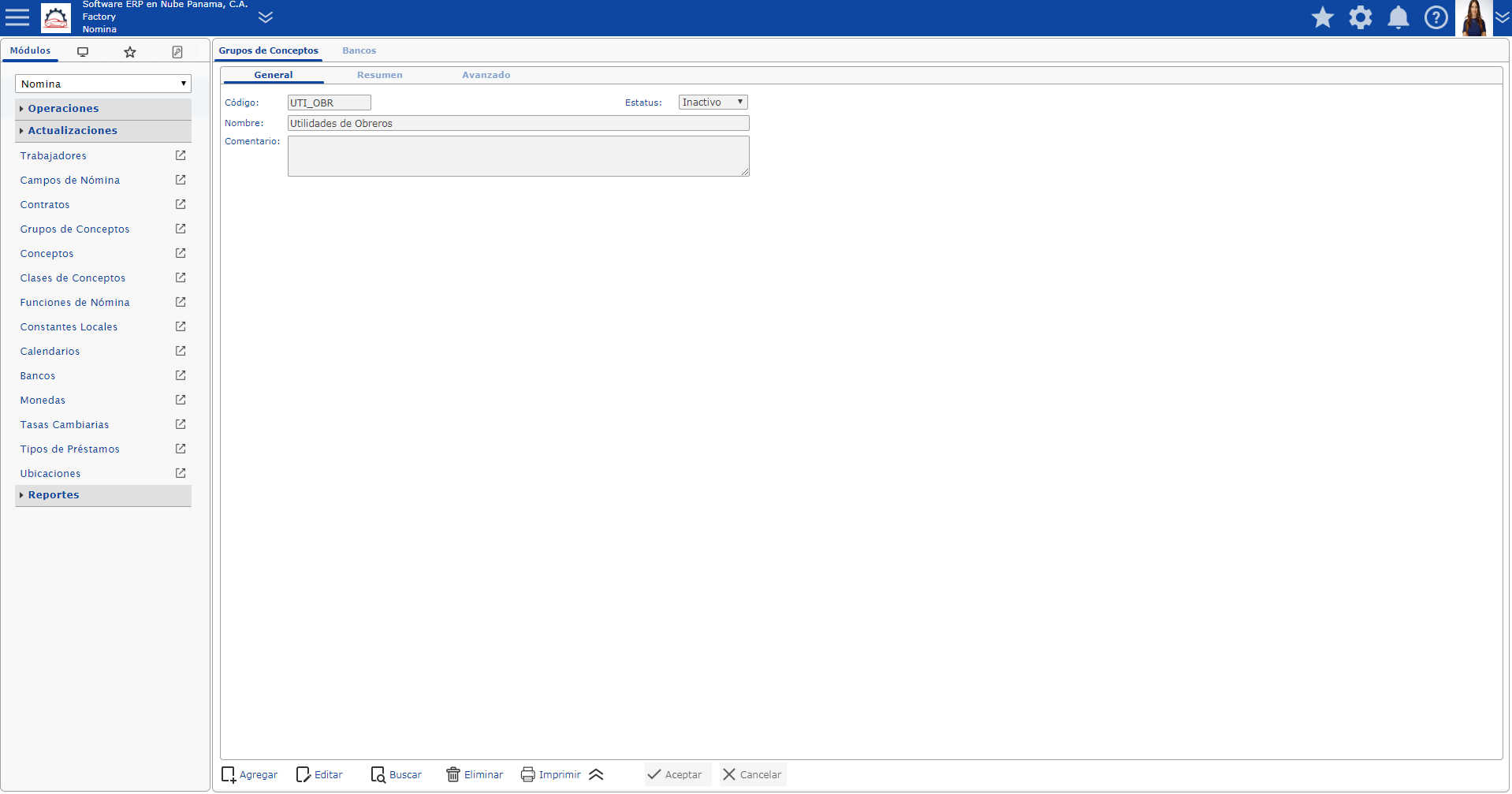Viewport: 1512px width, 794px height.
Task: Expand the toolbar double-chevron up arrow
Action: [x=596, y=774]
